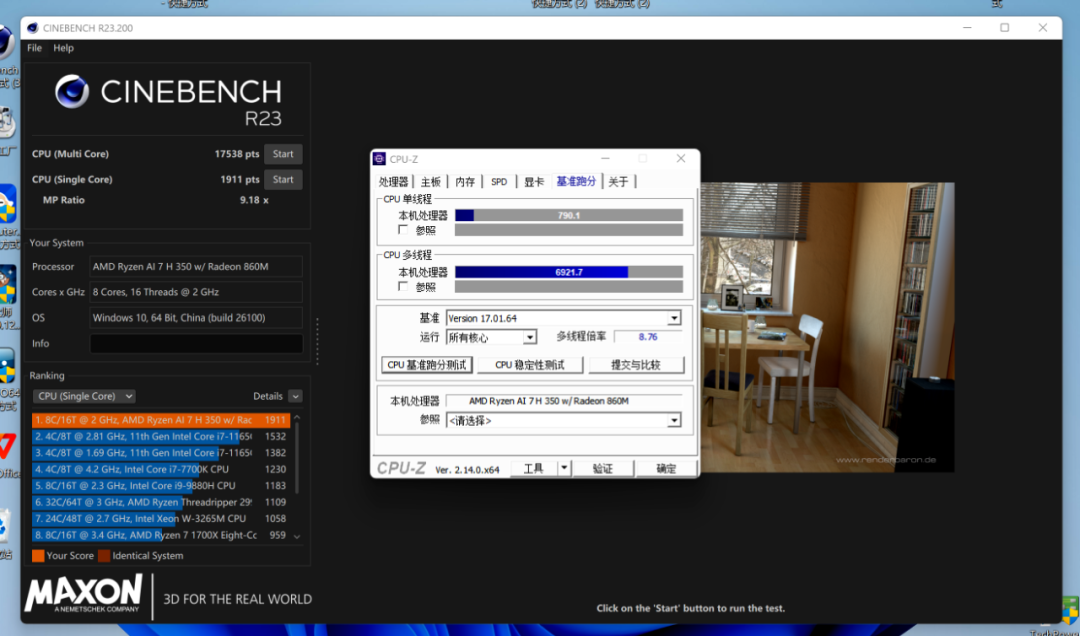Select ranking row 5, Intel Core i9-9880H

coord(160,486)
